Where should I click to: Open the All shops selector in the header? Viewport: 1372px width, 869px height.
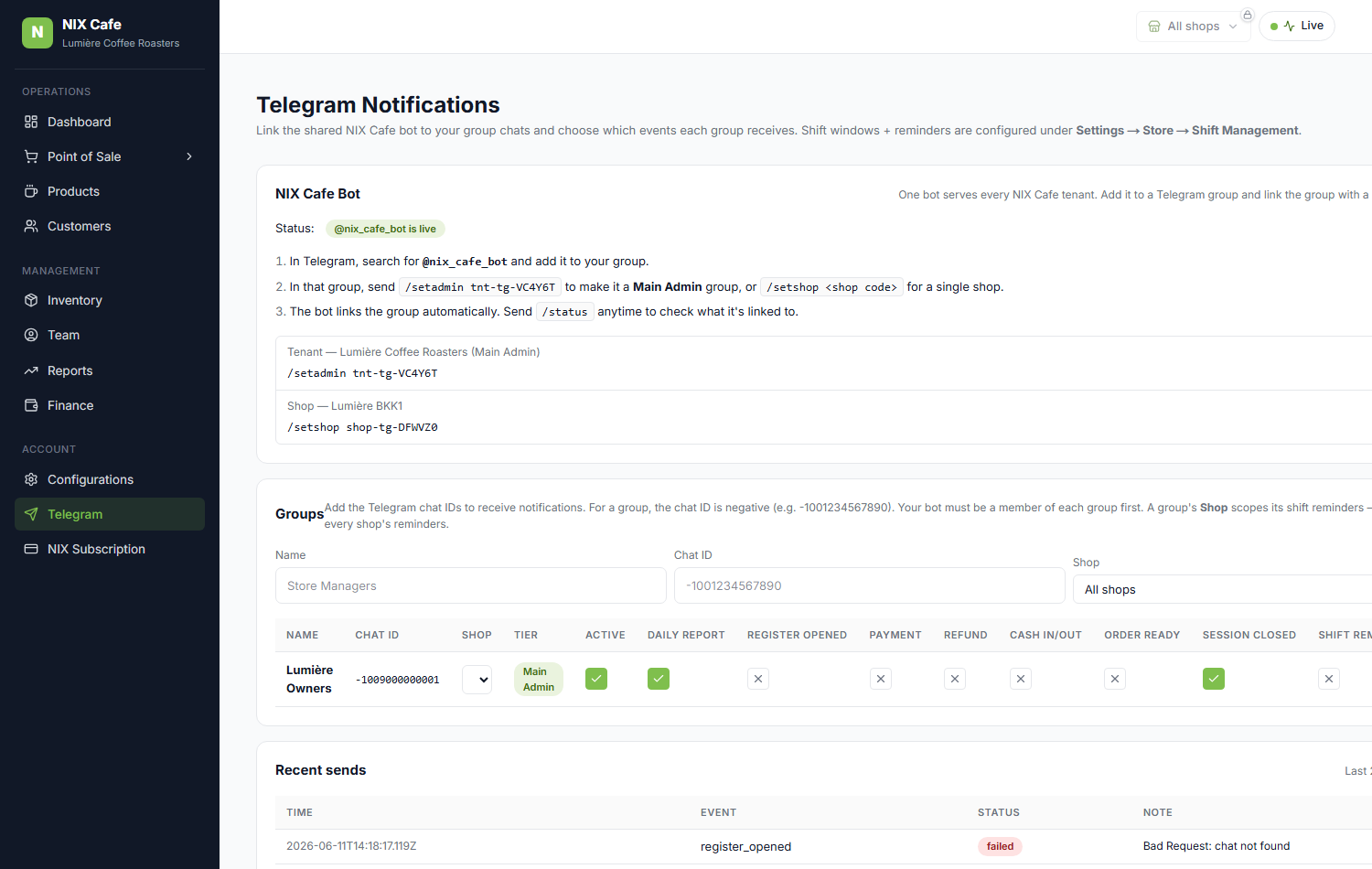[x=1193, y=27]
